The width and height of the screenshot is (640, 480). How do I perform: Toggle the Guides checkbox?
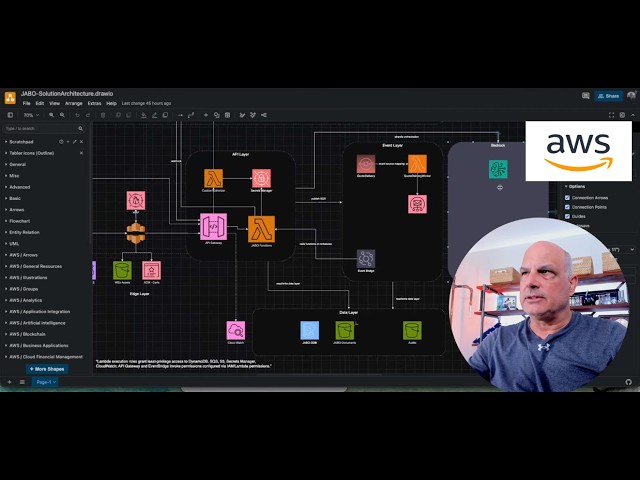[567, 216]
